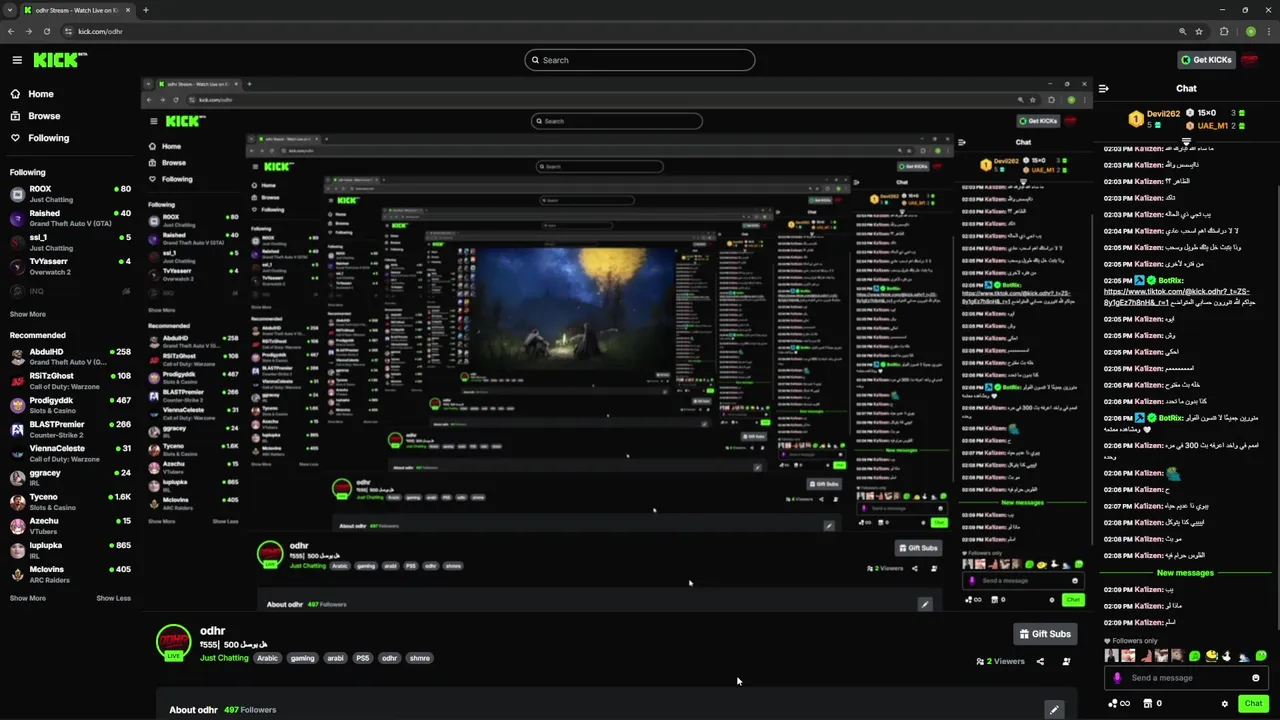Open TvYasserr channel in Following list
The width and height of the screenshot is (1280, 720).
(70, 266)
